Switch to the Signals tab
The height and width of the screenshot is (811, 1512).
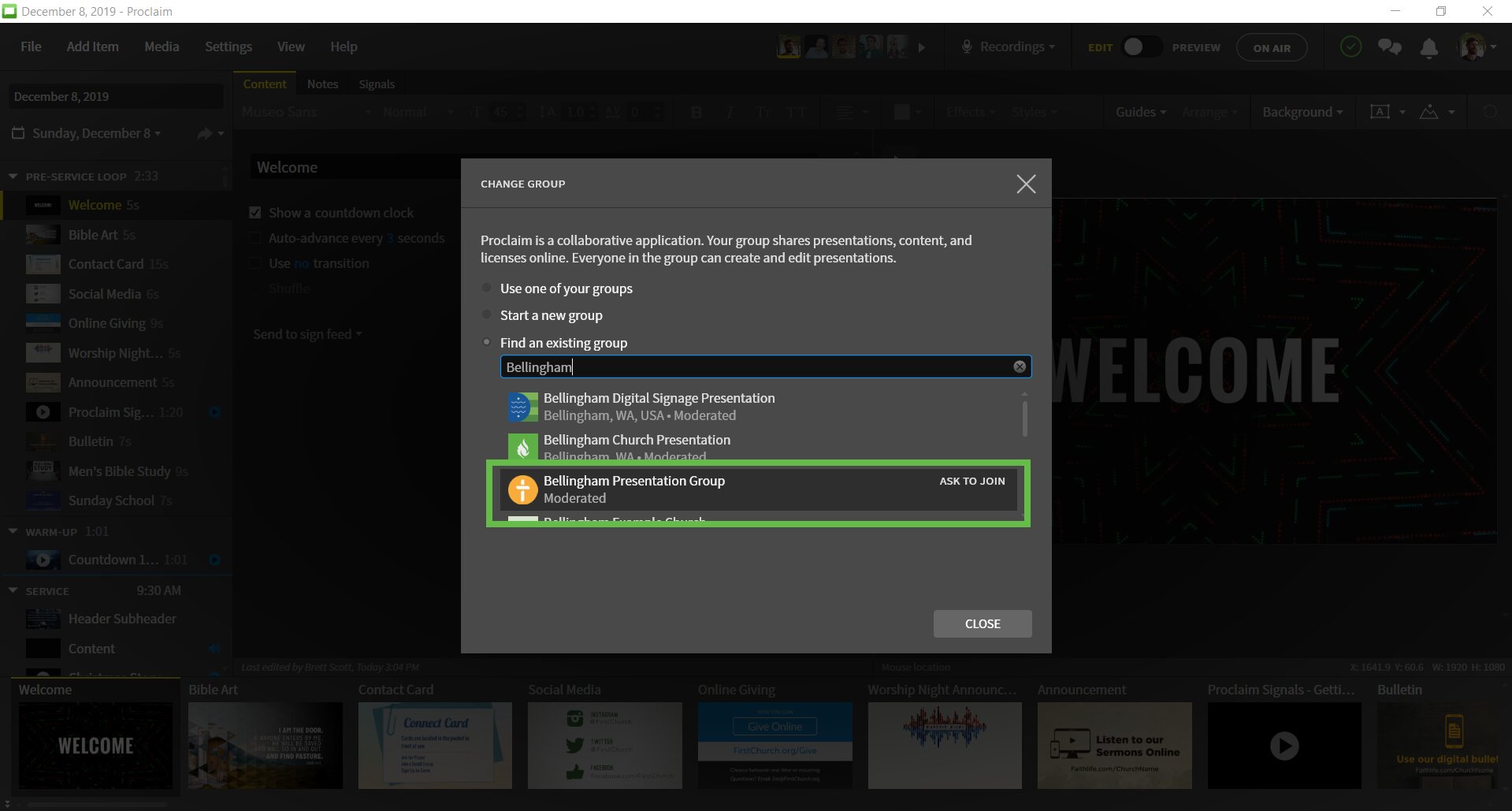(x=377, y=84)
